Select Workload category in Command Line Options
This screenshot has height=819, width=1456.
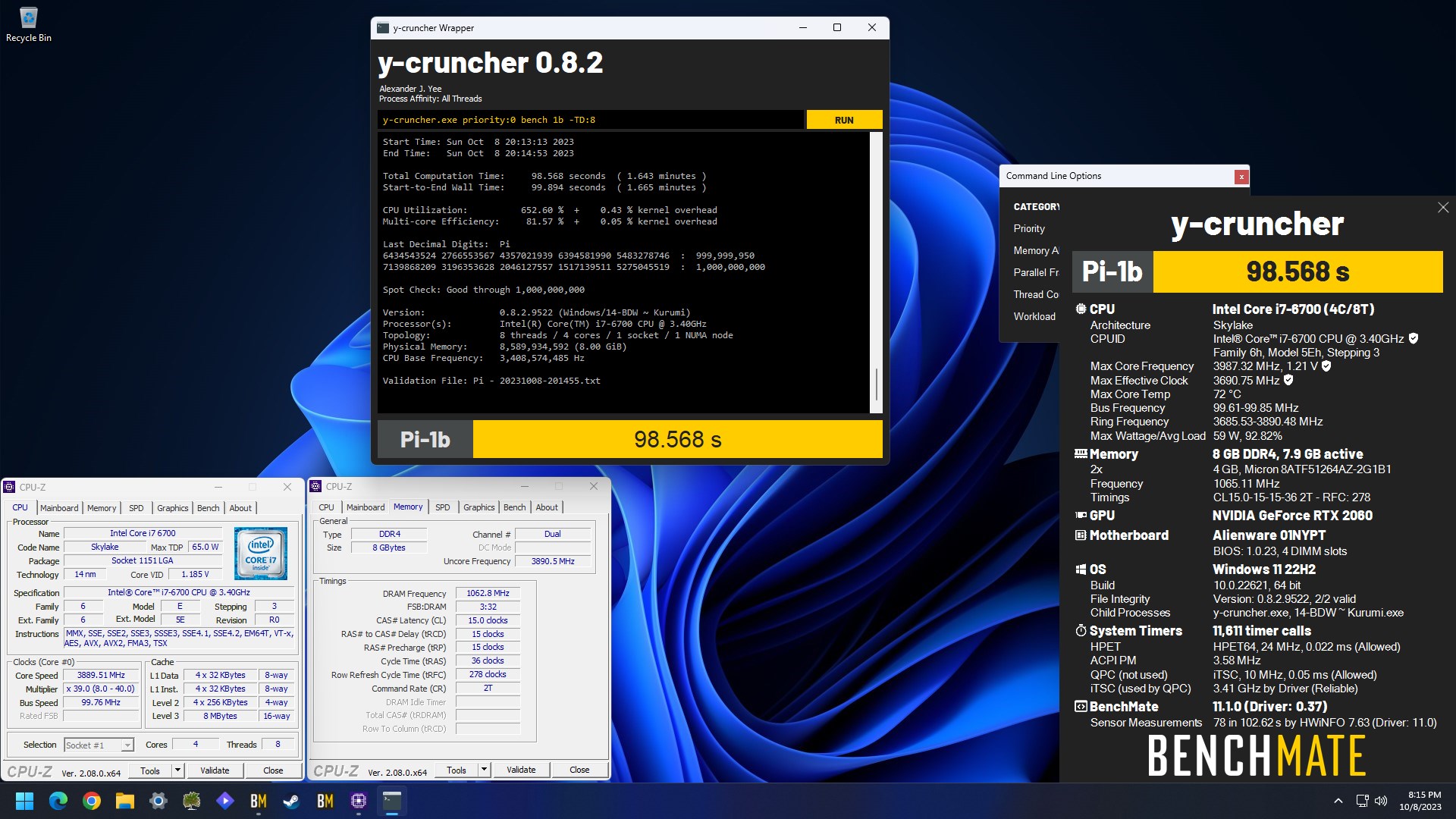1034,317
